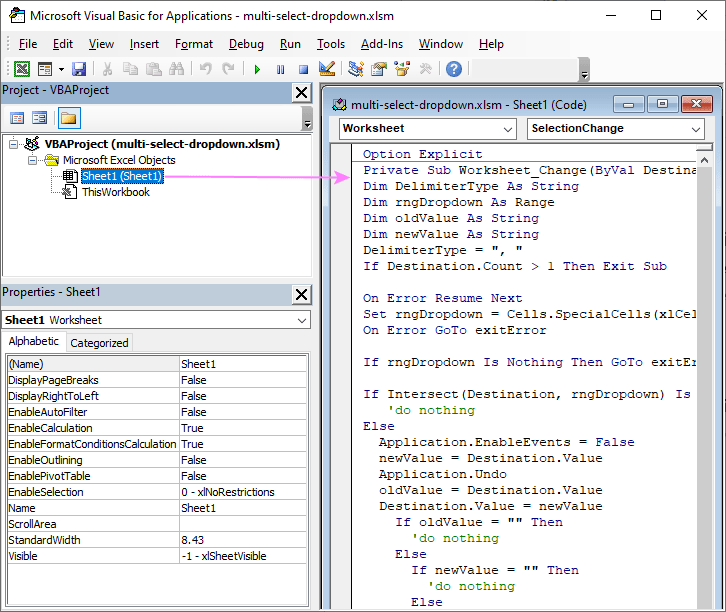Open the File menu
Screen dimensions: 726x612
tap(28, 44)
